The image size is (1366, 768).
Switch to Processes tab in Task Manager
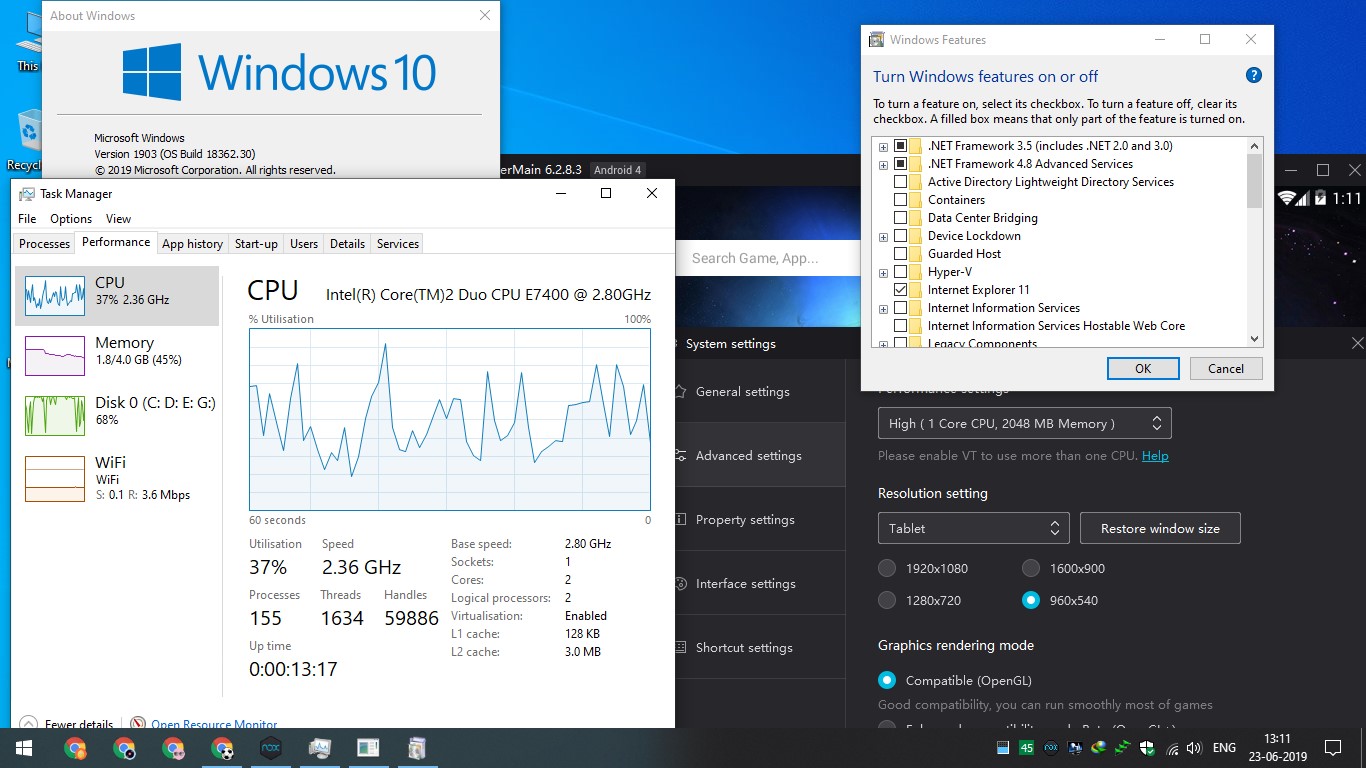[x=45, y=243]
